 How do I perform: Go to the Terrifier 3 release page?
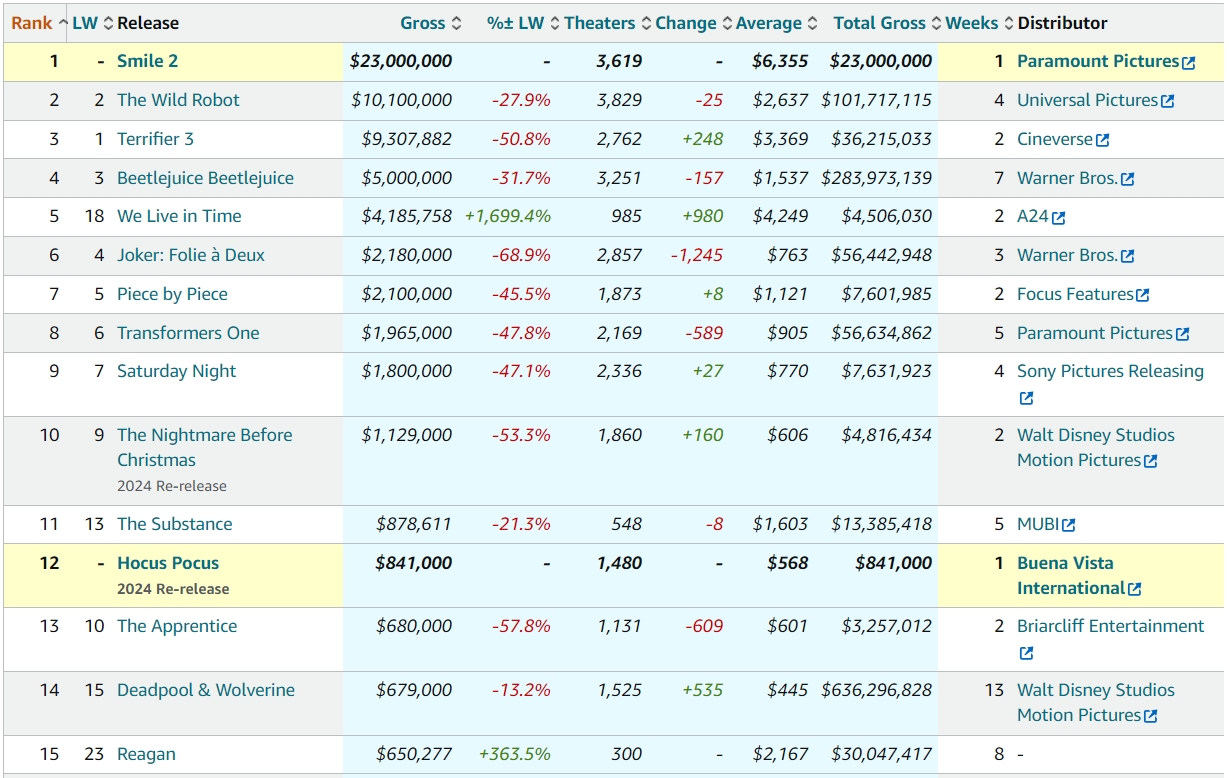click(155, 139)
